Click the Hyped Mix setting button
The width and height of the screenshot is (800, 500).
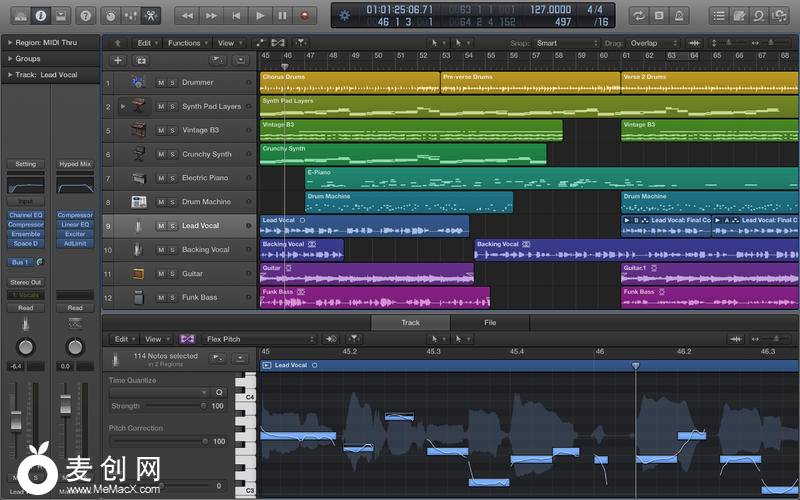75,164
